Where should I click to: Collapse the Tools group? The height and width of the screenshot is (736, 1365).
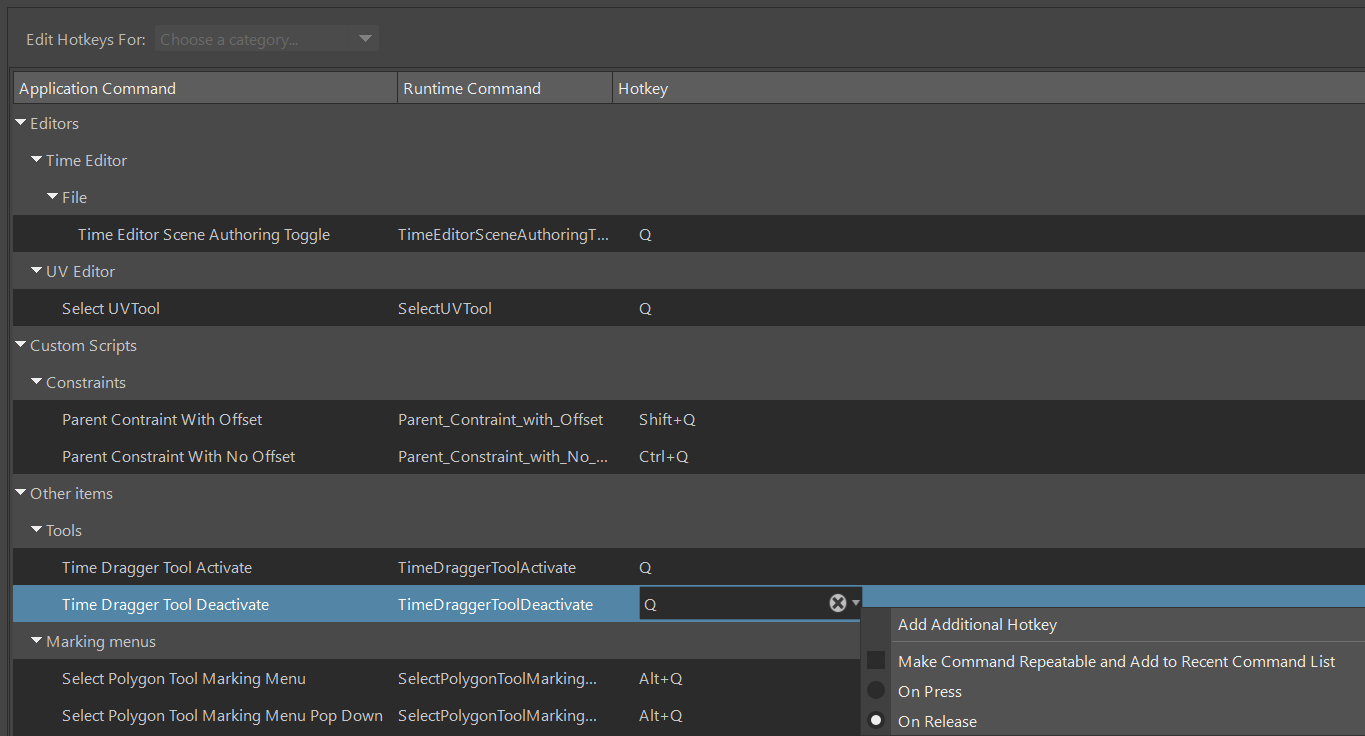37,530
